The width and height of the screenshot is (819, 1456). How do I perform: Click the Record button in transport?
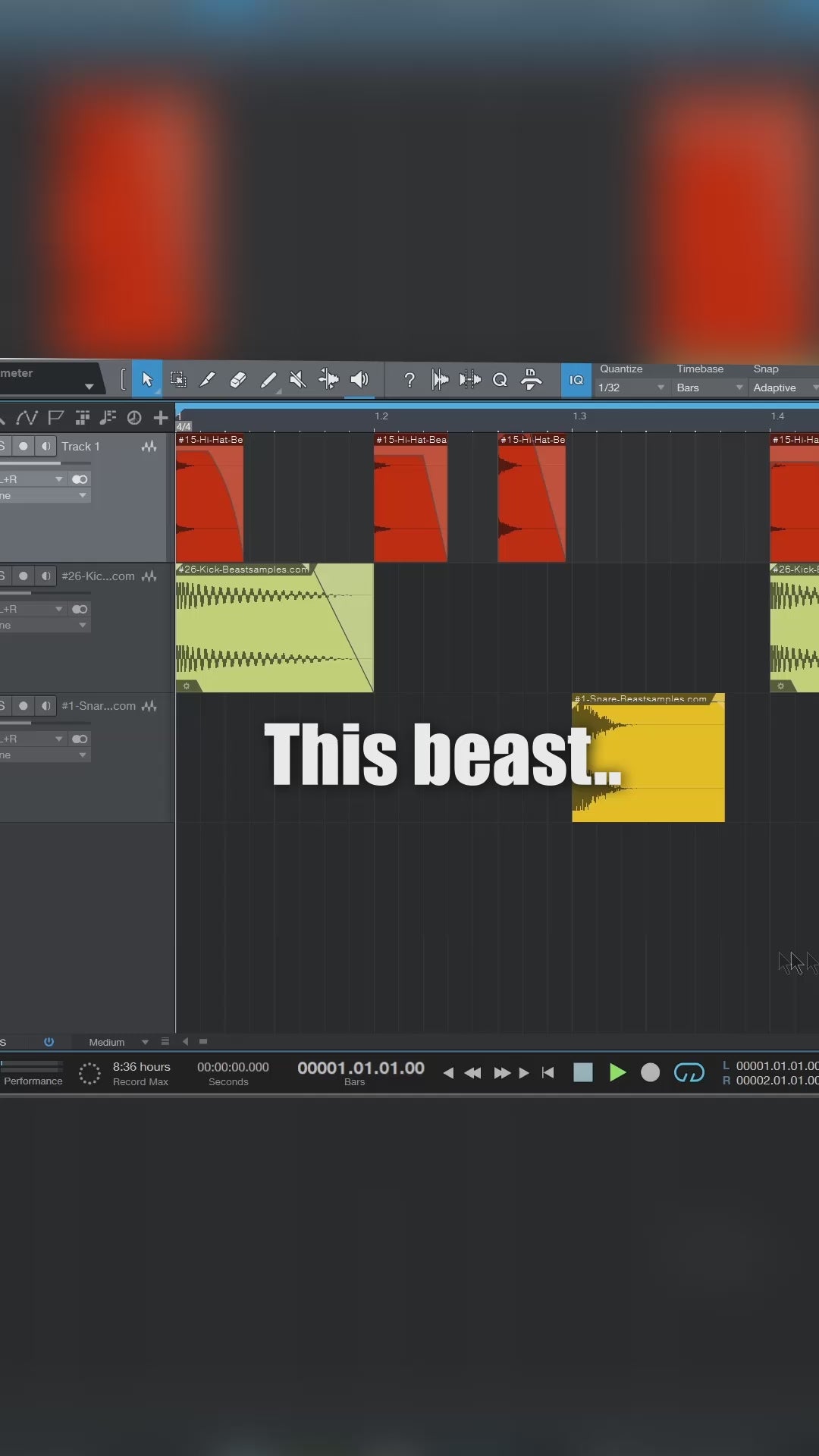pyautogui.click(x=650, y=1072)
